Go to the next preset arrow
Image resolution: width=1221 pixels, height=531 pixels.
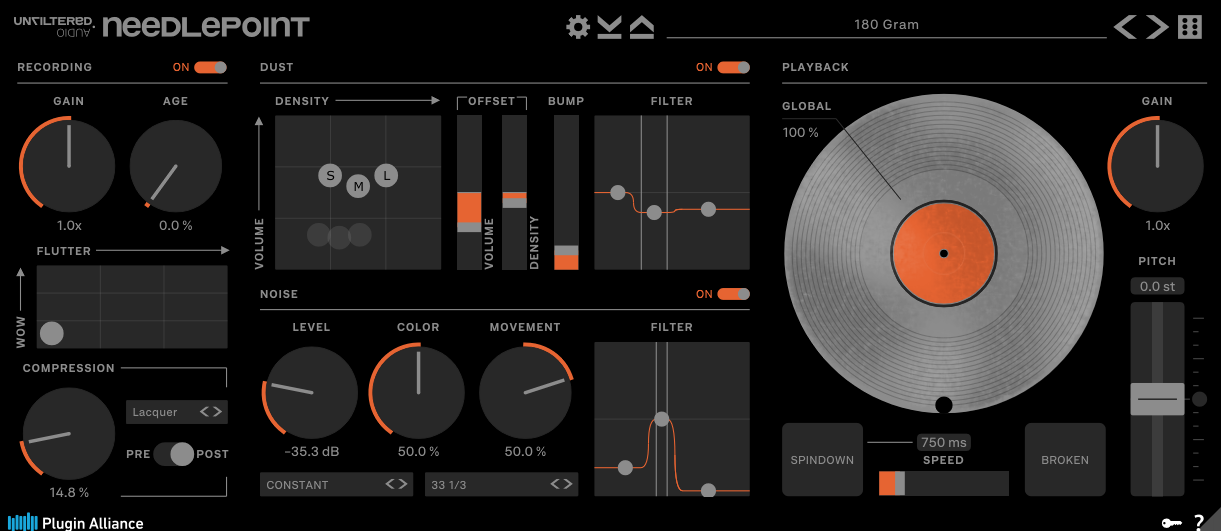(1157, 27)
